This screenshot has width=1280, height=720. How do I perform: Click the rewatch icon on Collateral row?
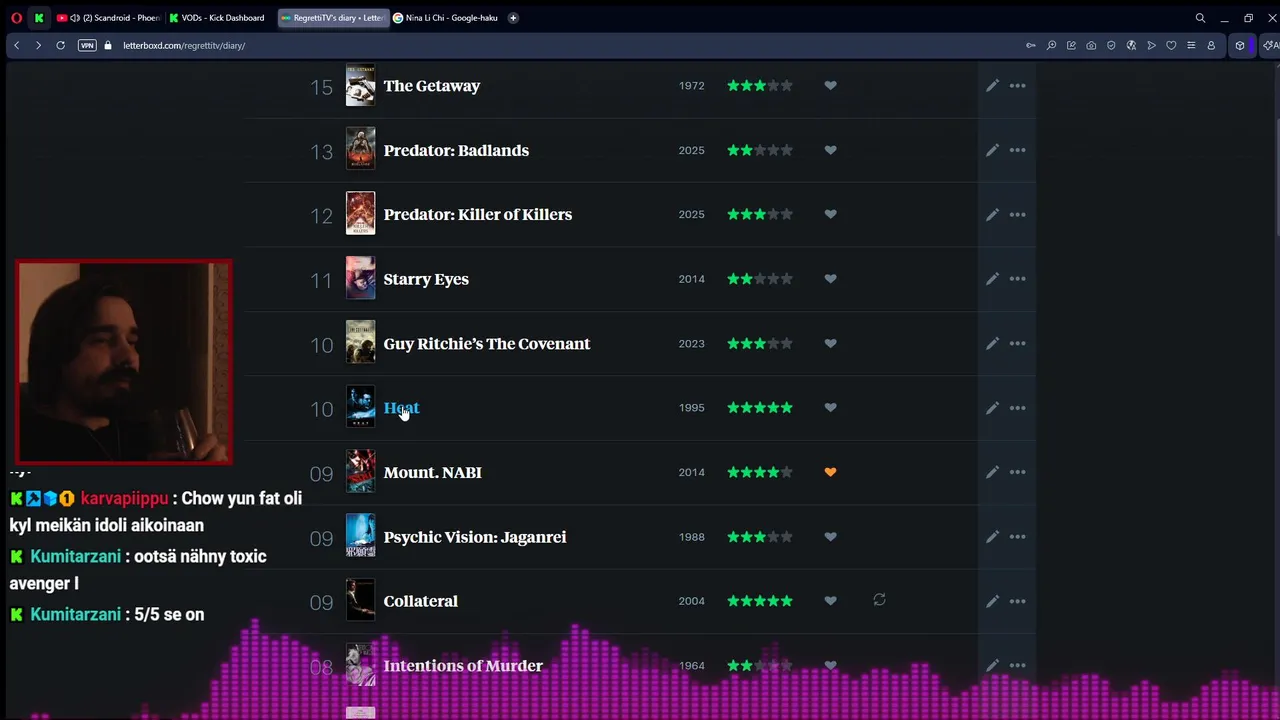click(879, 600)
